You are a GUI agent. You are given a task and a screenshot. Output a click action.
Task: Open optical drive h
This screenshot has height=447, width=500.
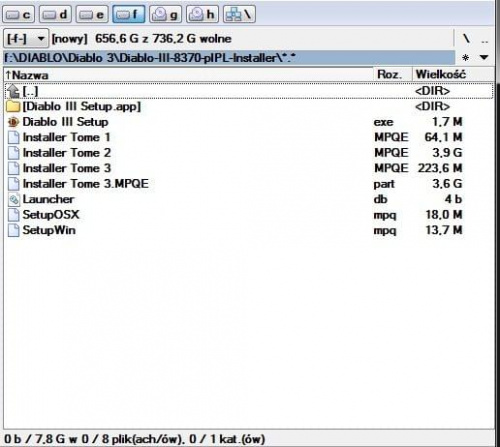[x=202, y=15]
